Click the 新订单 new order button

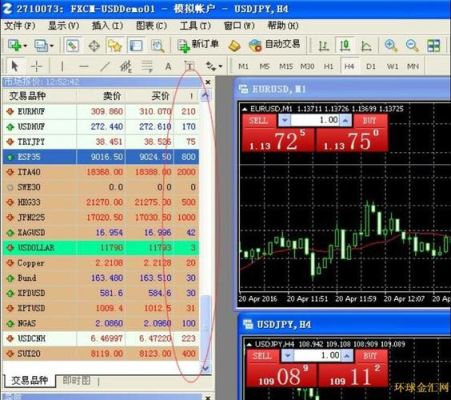coord(198,45)
